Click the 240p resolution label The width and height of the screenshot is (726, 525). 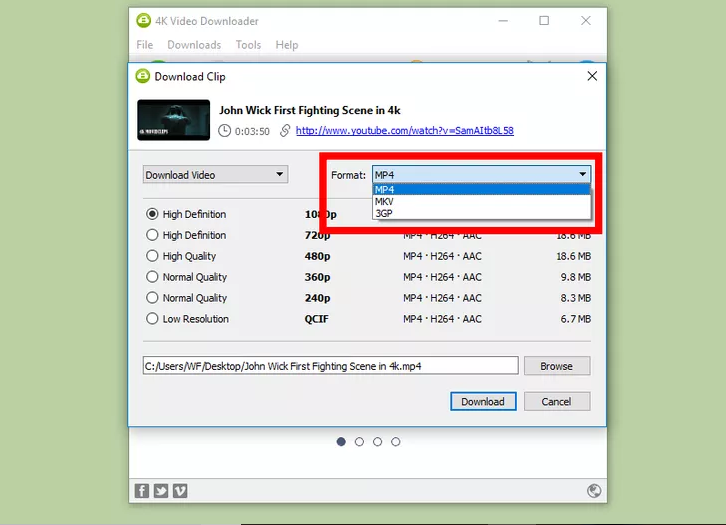(317, 298)
